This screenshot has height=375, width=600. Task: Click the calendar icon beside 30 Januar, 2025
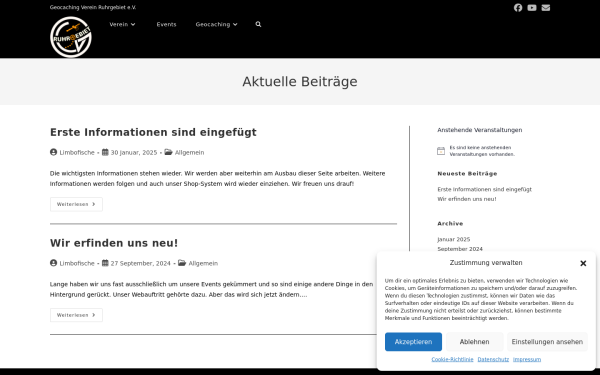(x=105, y=152)
